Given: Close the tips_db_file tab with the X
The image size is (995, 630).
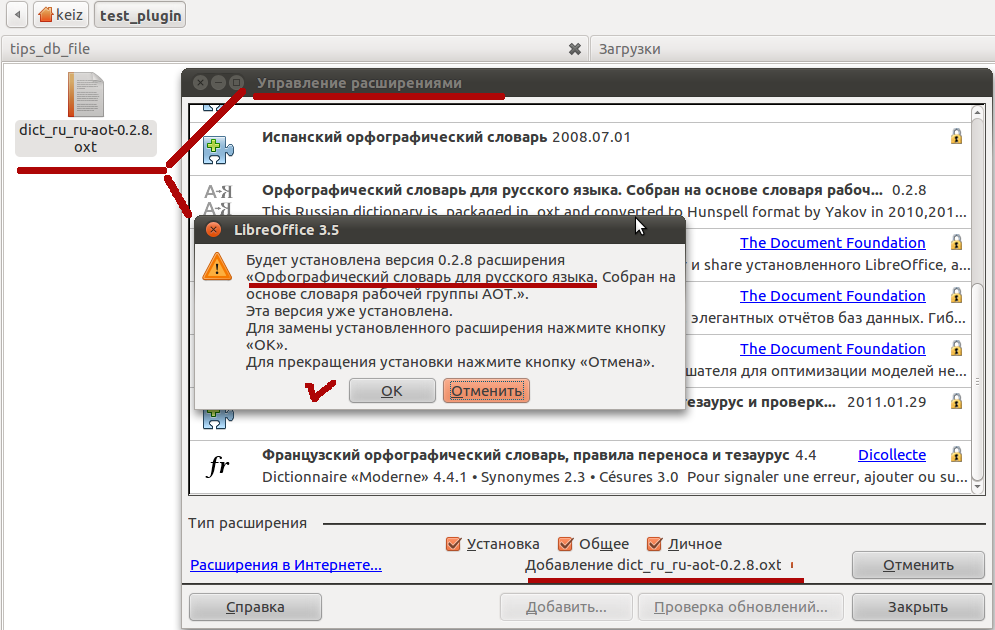Looking at the screenshot, I should (x=575, y=49).
